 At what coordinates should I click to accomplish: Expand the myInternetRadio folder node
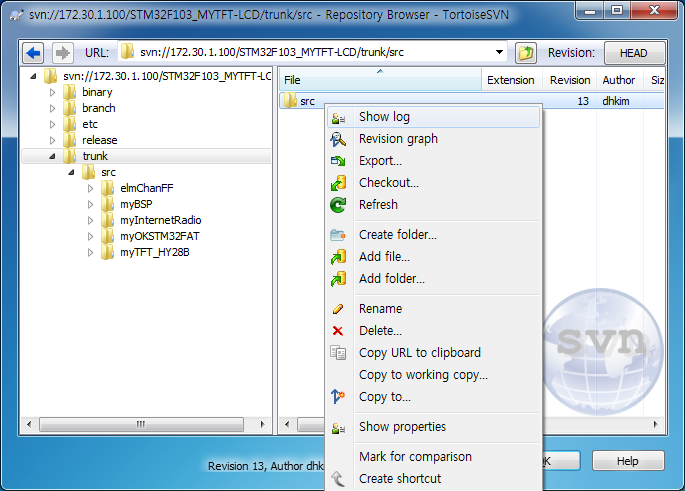(90, 220)
